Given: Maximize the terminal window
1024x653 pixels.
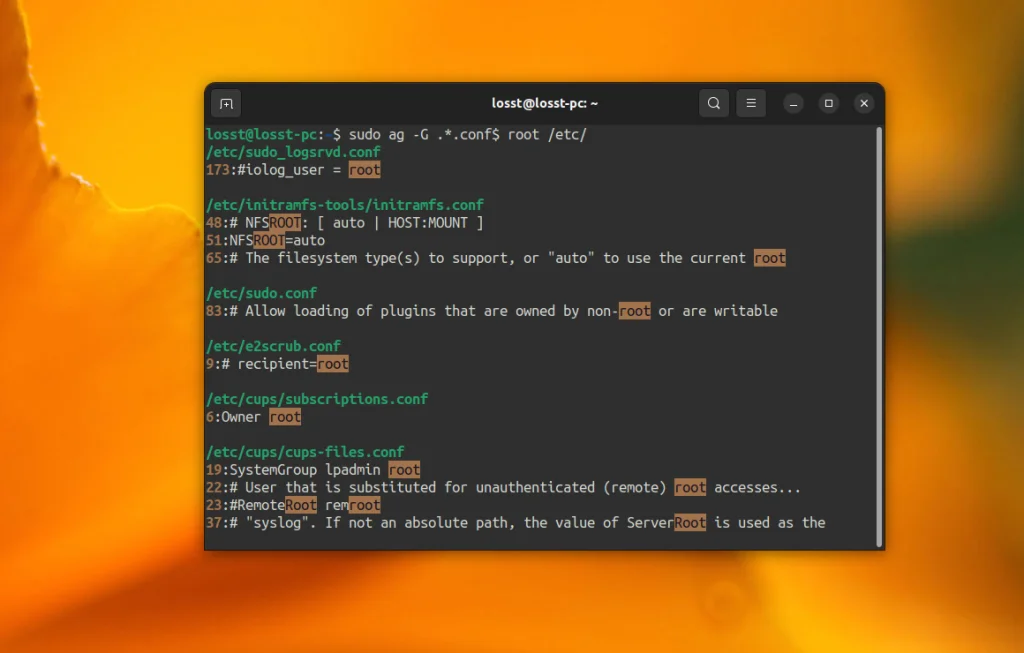Looking at the screenshot, I should click(x=828, y=103).
